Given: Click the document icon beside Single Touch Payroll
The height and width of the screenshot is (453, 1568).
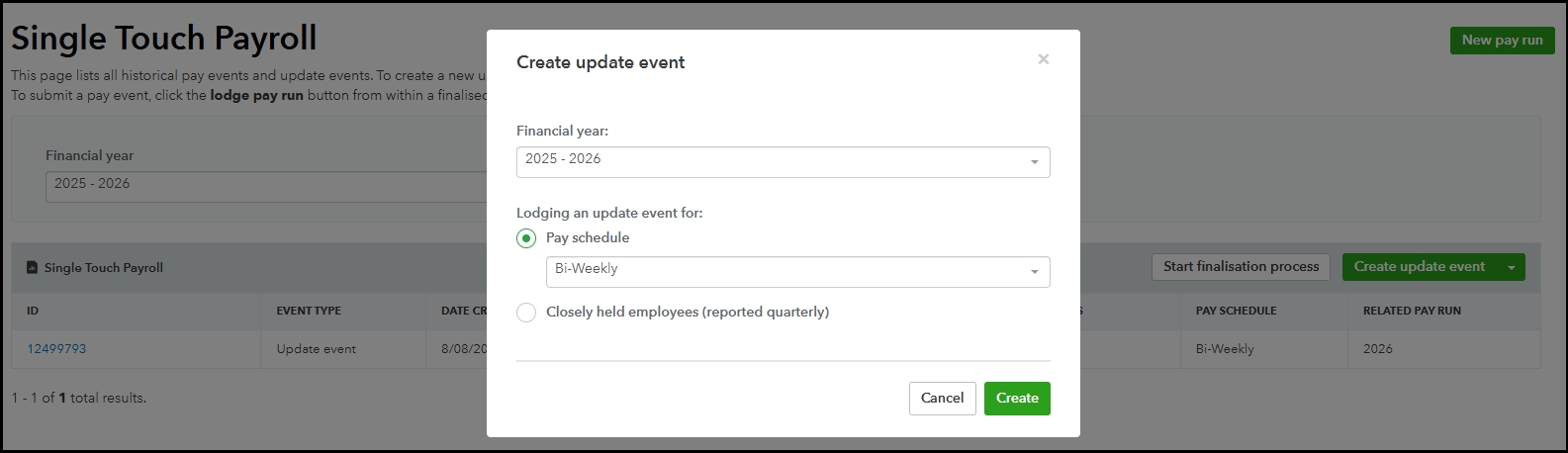Looking at the screenshot, I should pos(33,268).
